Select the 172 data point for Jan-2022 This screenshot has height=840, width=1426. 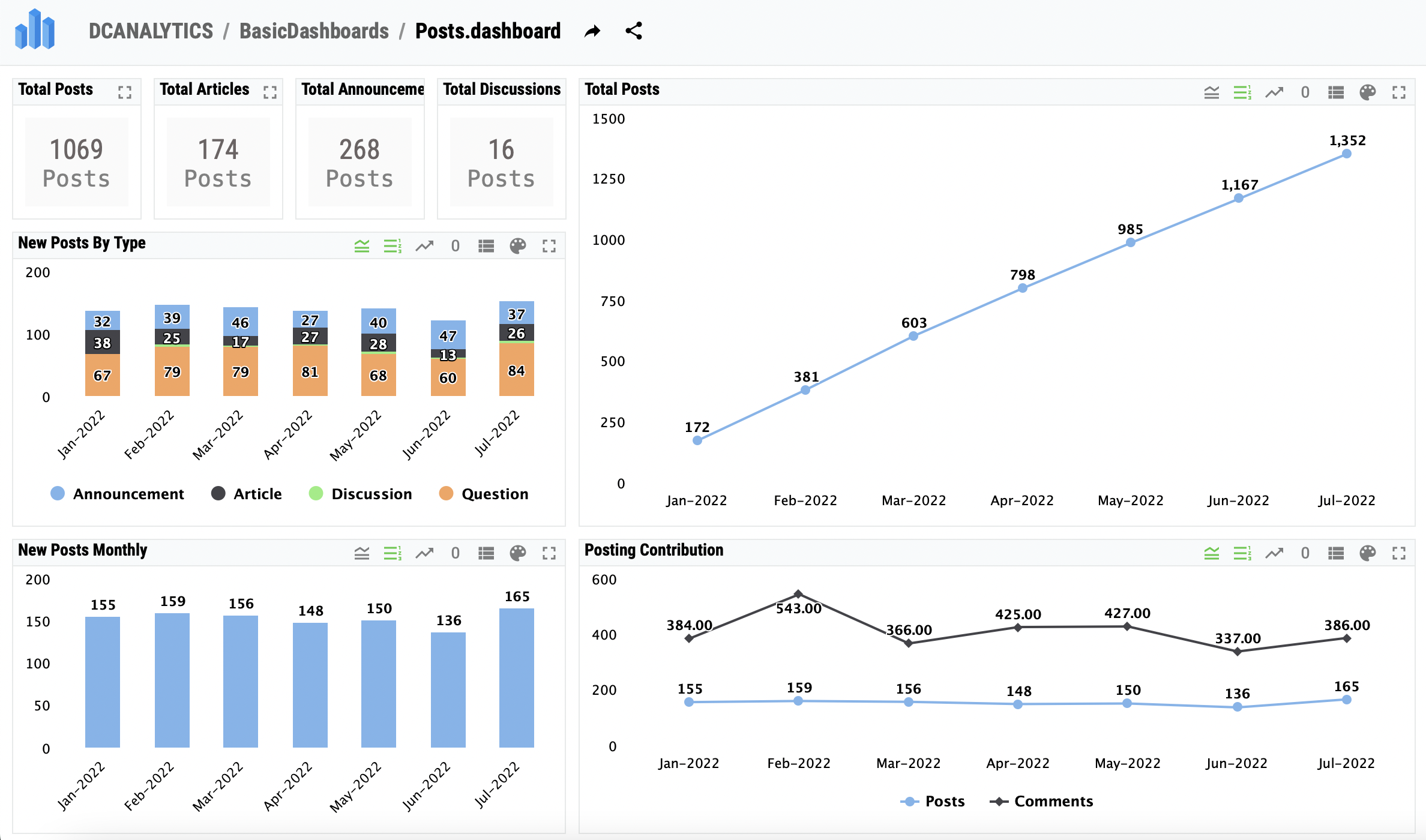point(697,440)
